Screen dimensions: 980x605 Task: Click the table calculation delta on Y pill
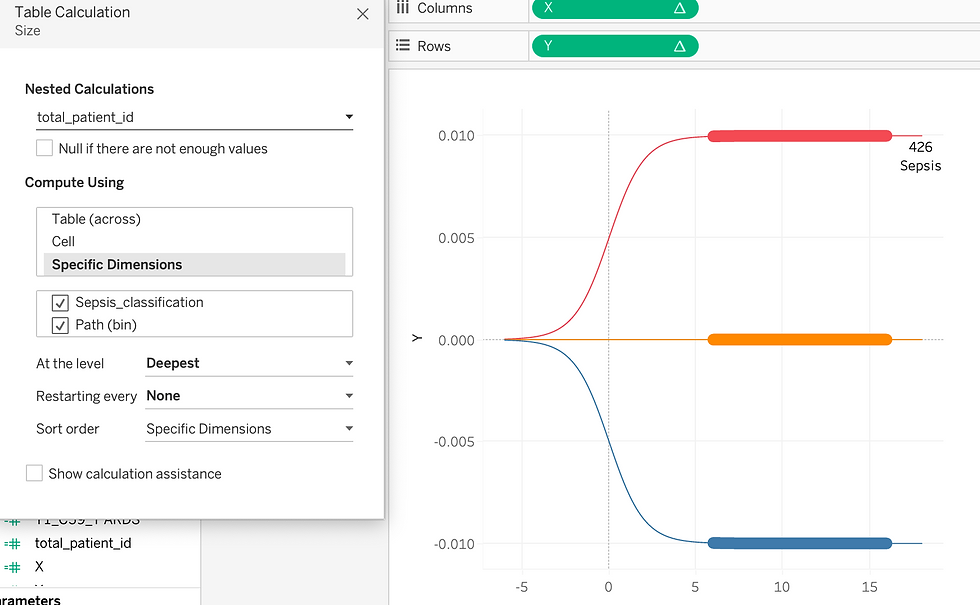(x=680, y=46)
